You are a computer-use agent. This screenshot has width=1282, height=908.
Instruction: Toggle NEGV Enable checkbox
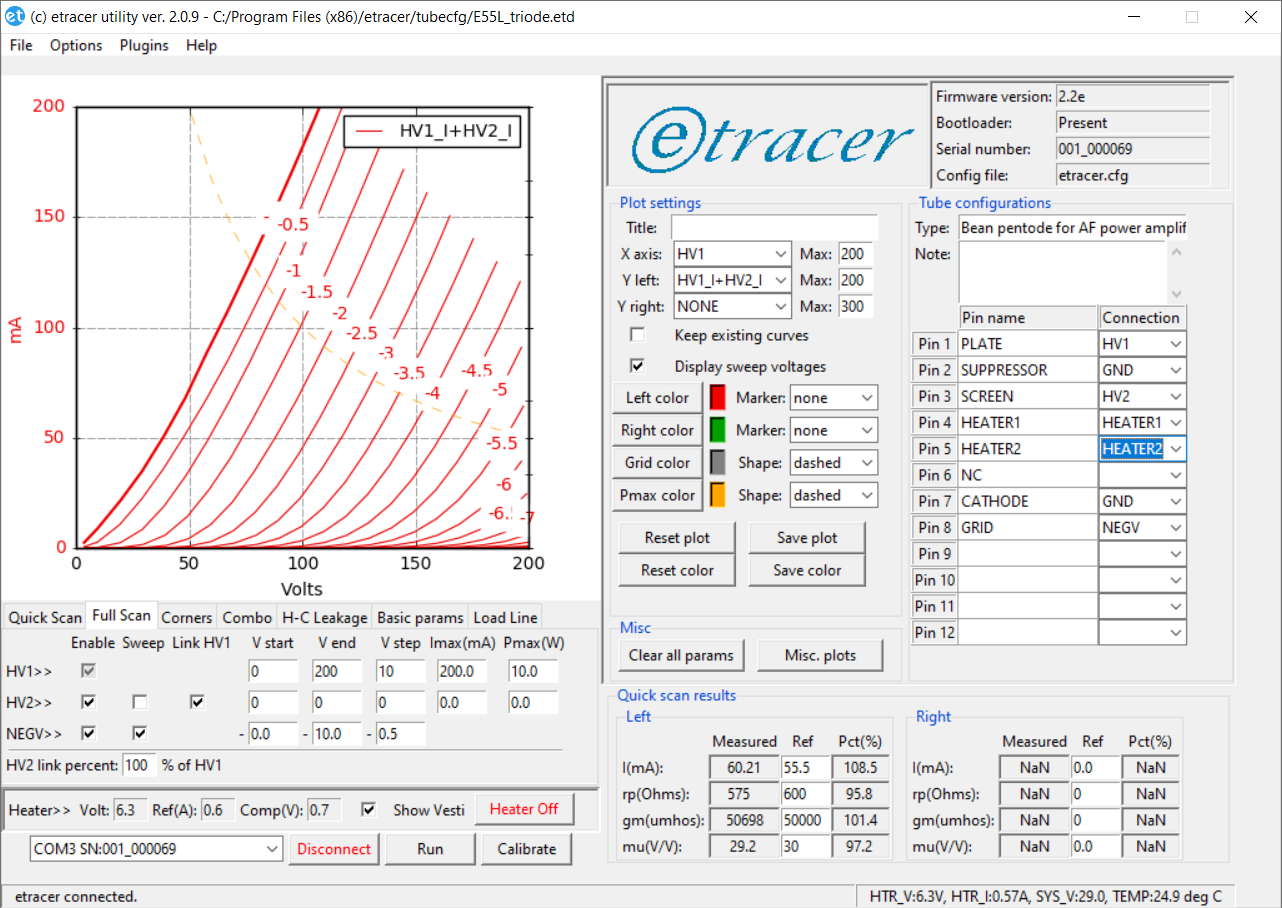(x=89, y=733)
